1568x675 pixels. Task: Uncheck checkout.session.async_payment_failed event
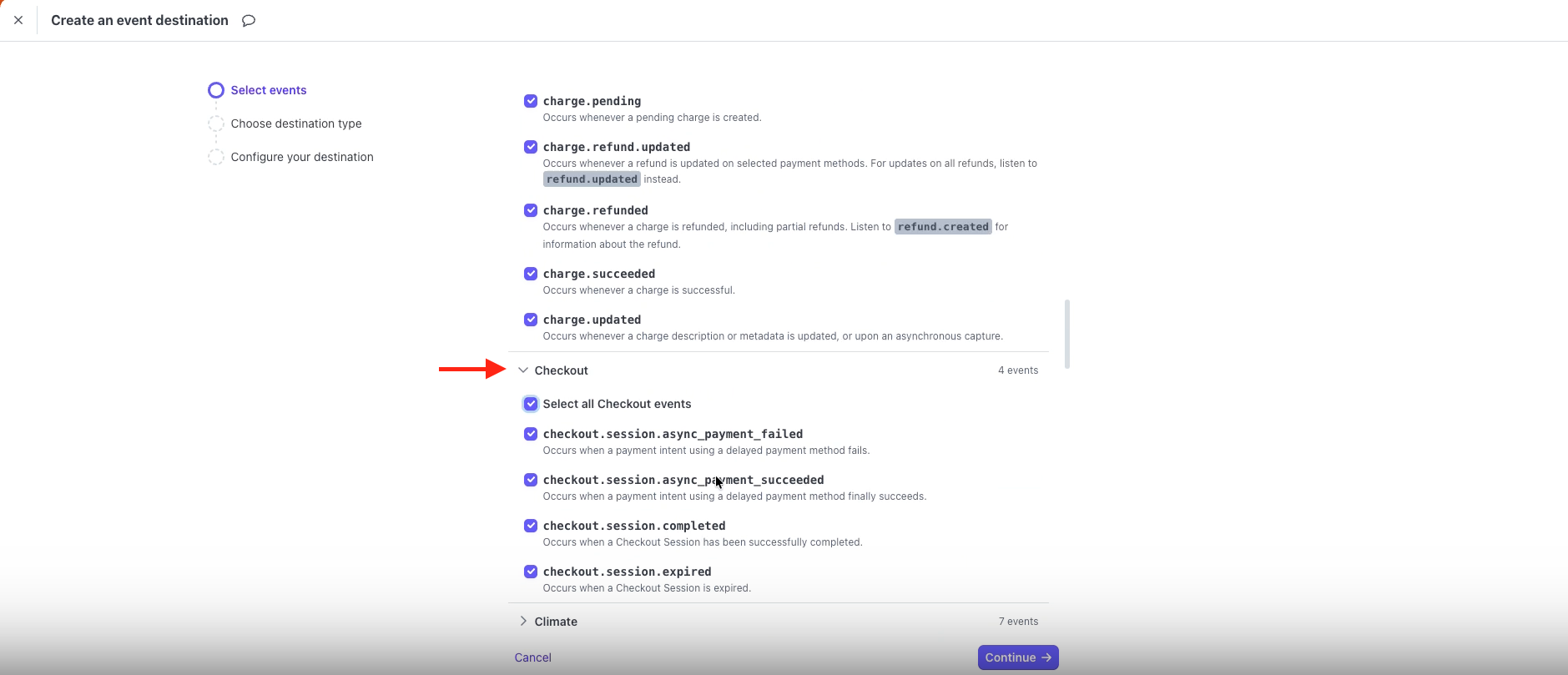(x=531, y=434)
